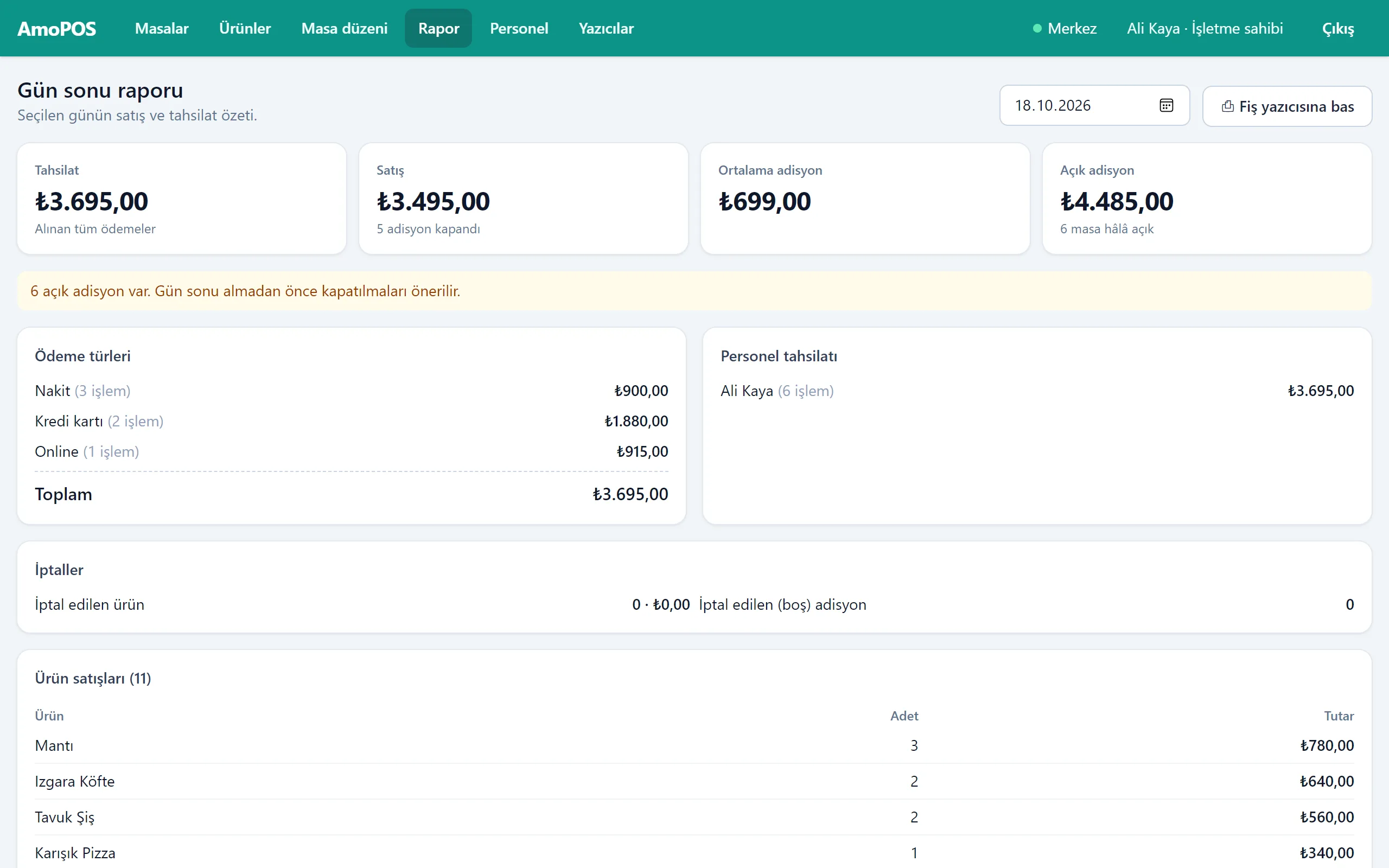1389x868 pixels.
Task: Go to the Ürünler page
Action: pos(245,28)
